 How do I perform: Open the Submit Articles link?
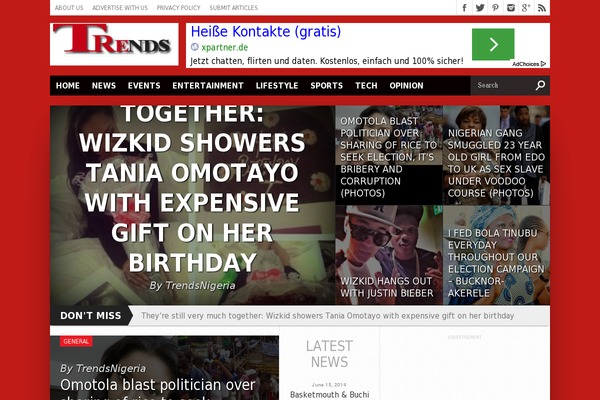click(233, 8)
